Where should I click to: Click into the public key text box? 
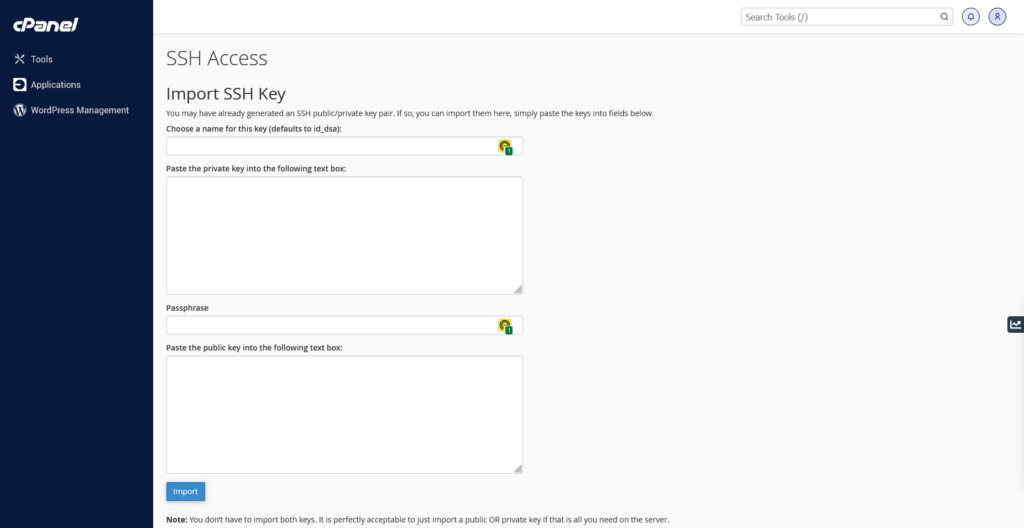(344, 414)
